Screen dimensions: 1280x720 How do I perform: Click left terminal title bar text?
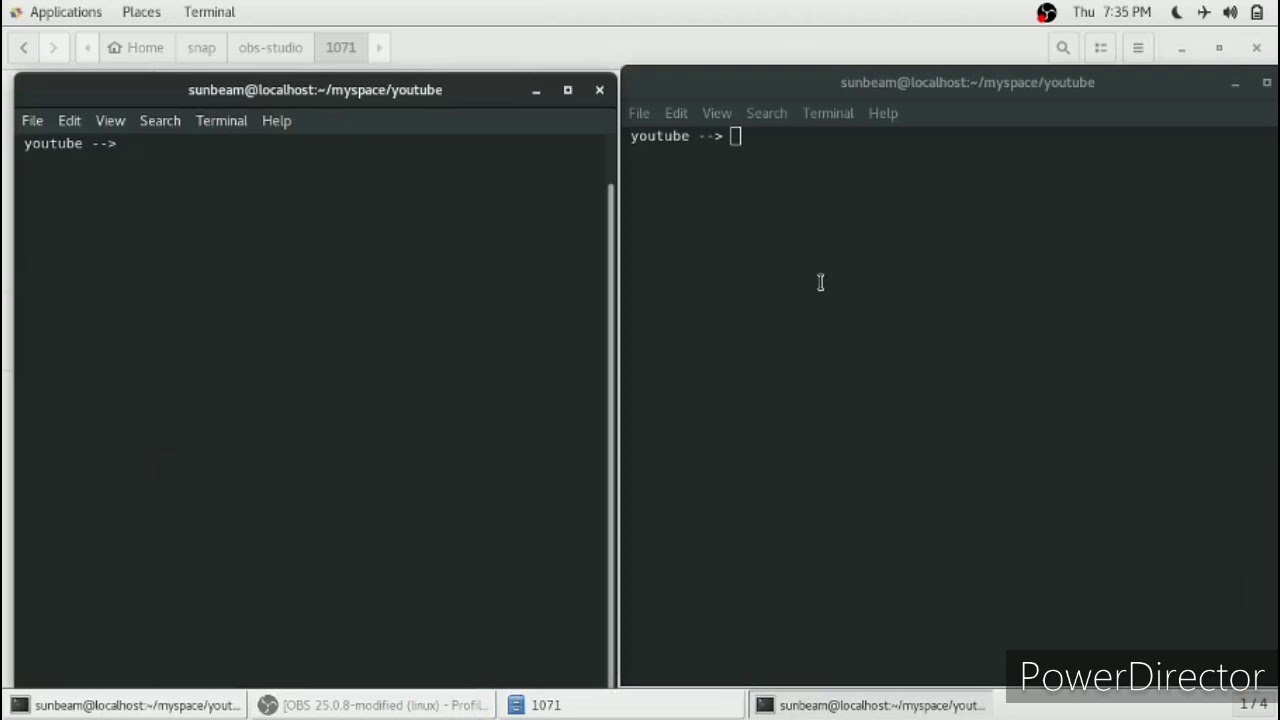(315, 90)
